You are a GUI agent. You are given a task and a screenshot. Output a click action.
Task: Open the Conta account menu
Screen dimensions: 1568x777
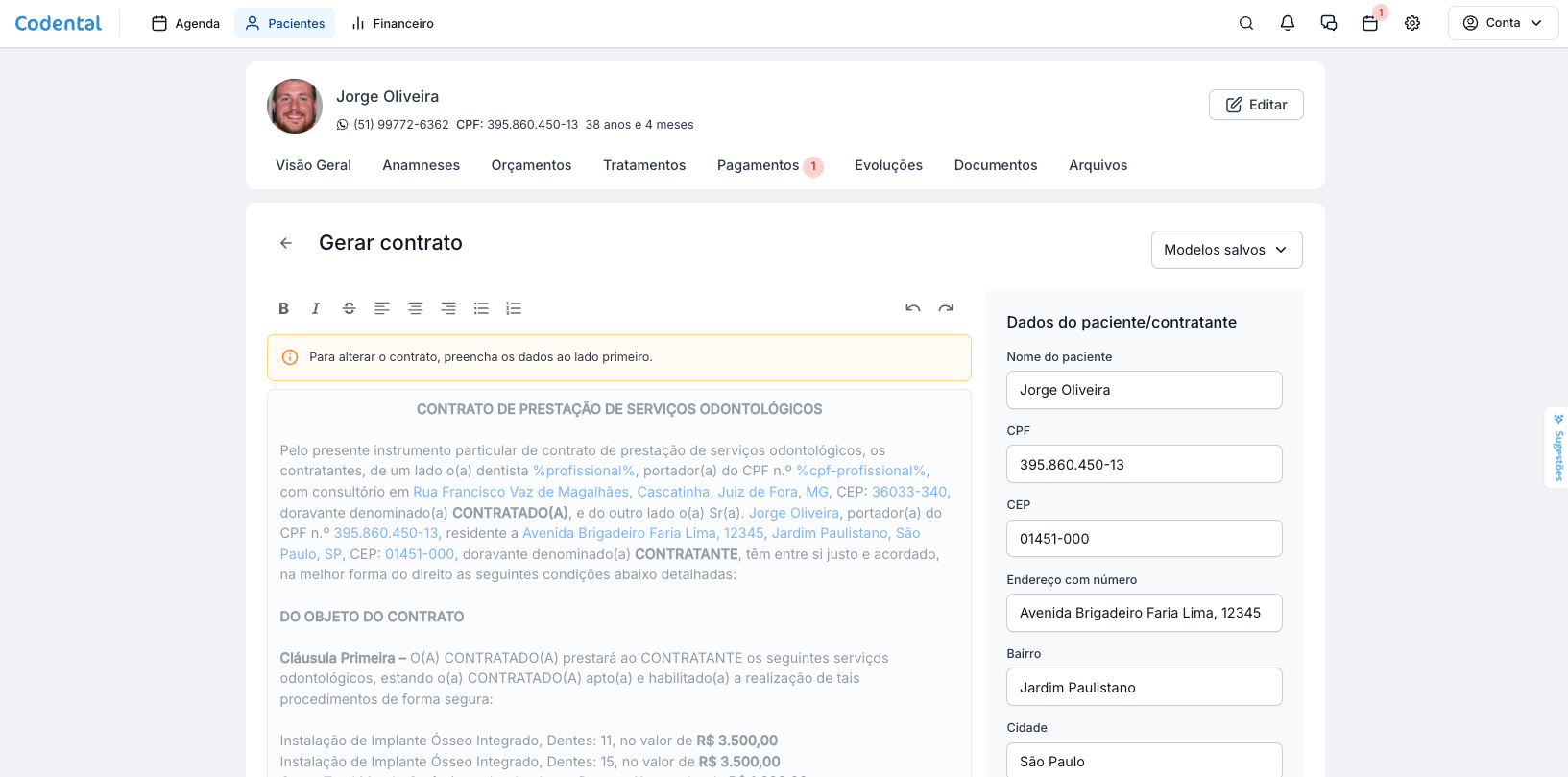coord(1503,23)
